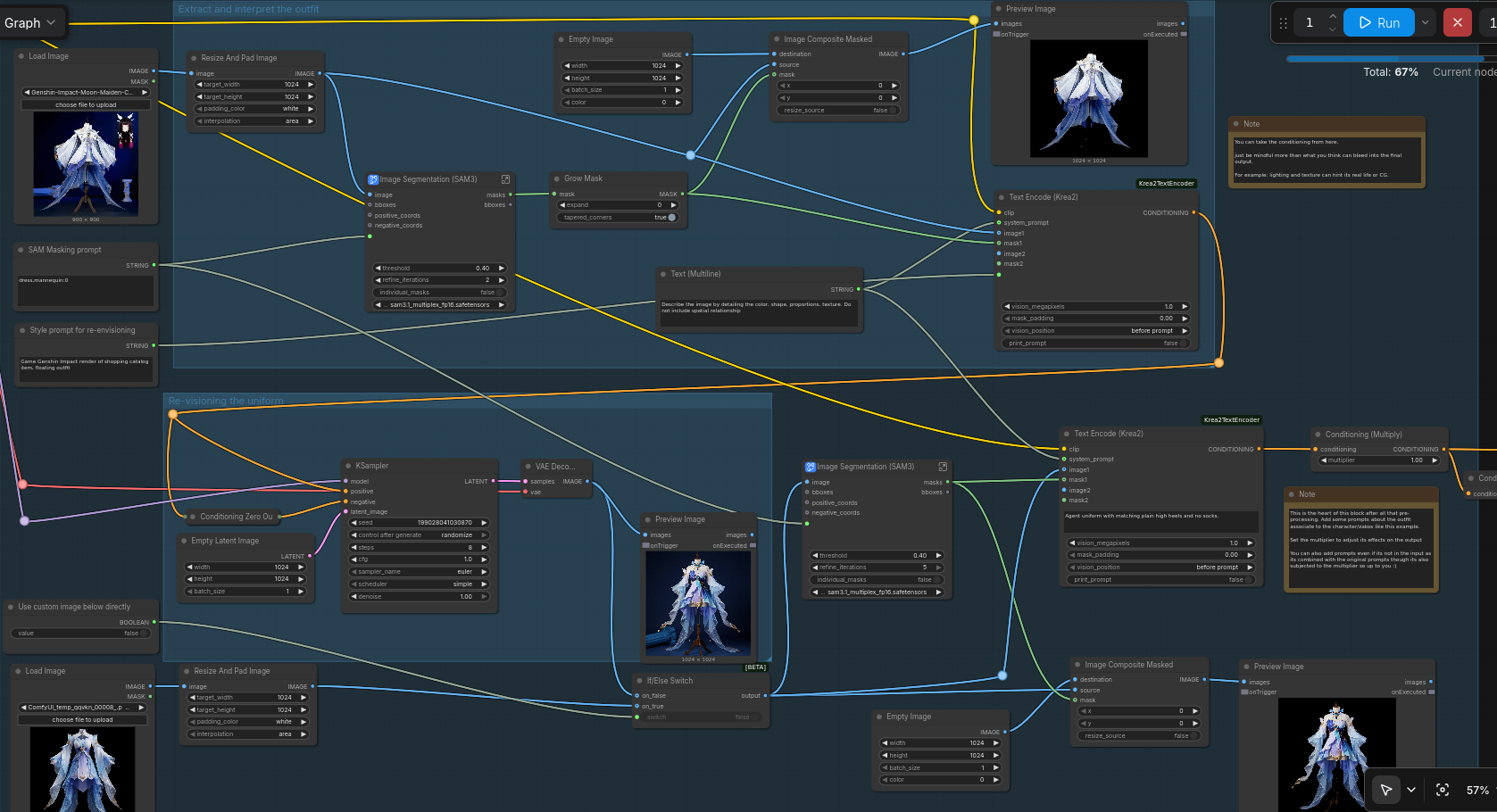Select the pointer mode tool in canvas toolbar

pyautogui.click(x=1386, y=790)
